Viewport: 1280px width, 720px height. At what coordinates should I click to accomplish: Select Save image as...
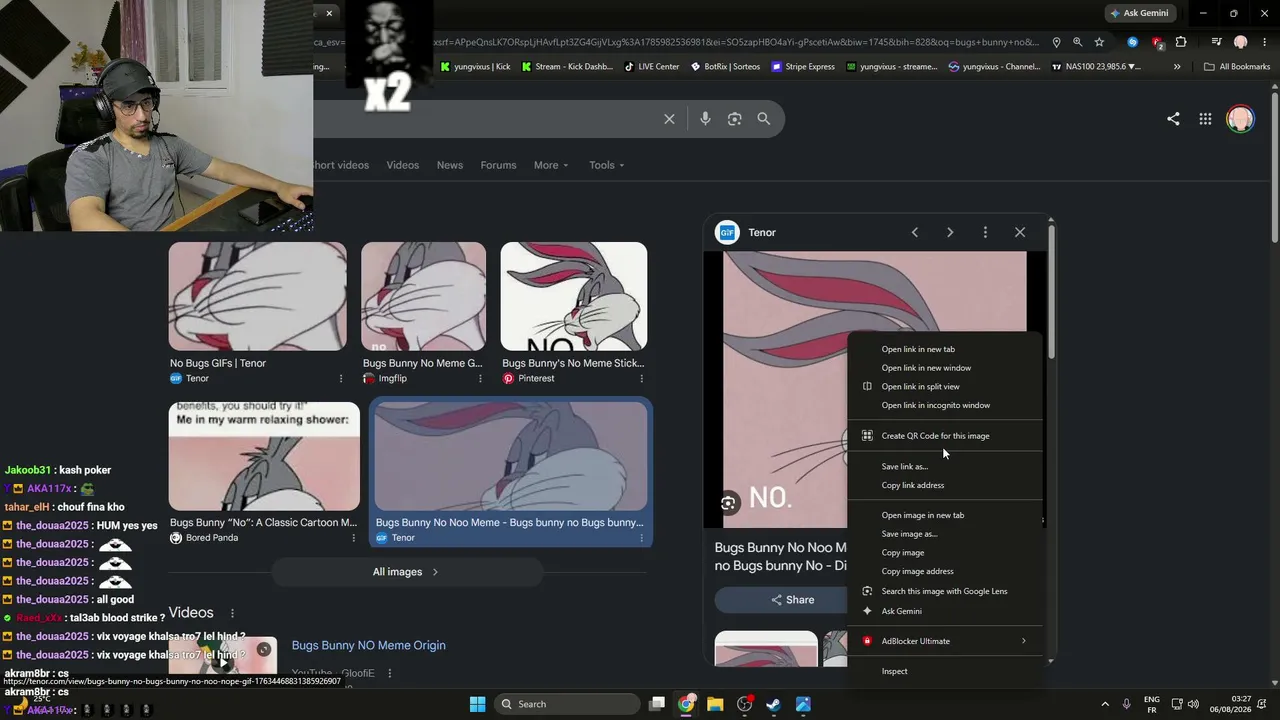click(x=944, y=534)
